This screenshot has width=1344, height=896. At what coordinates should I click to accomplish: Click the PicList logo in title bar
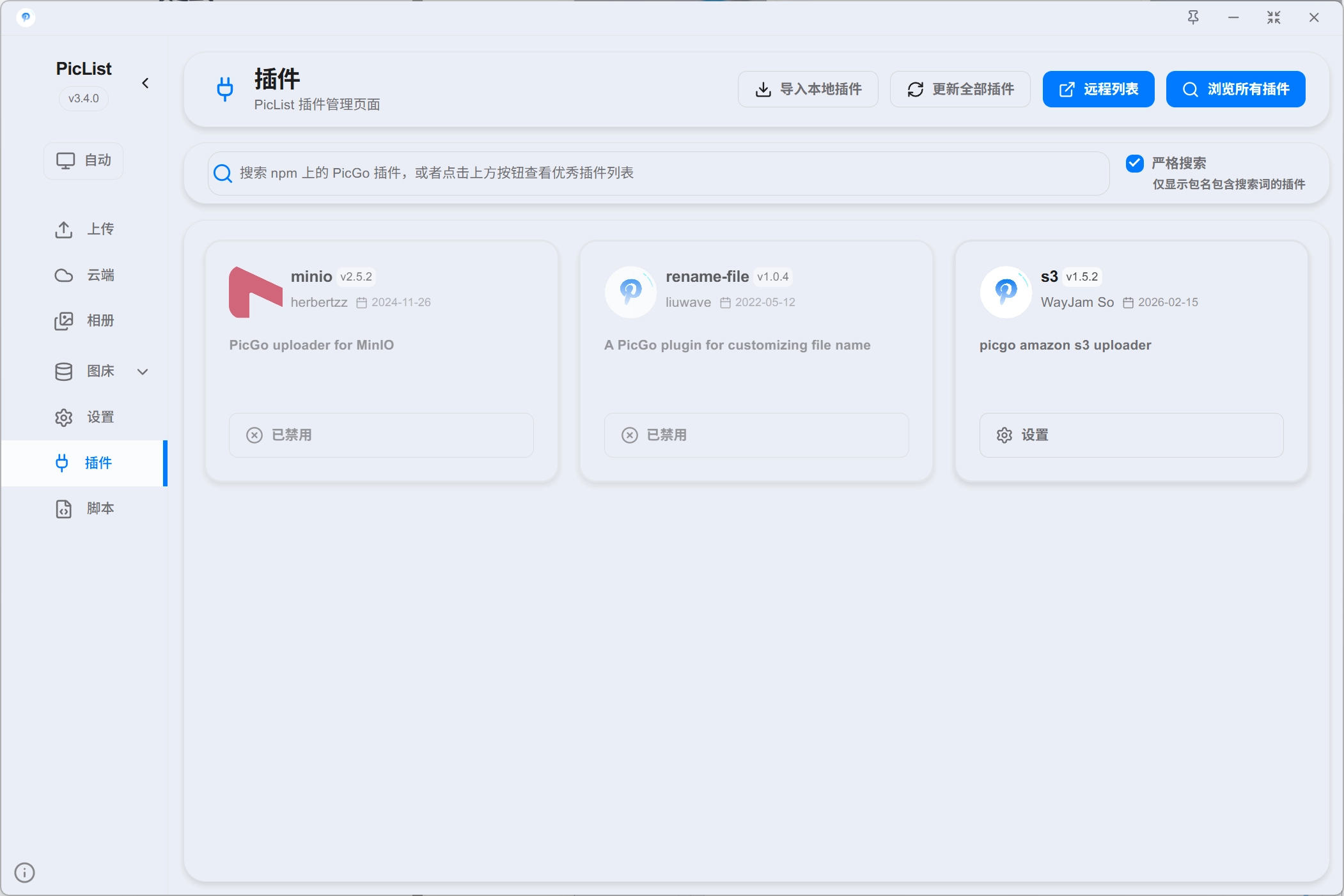coord(26,17)
